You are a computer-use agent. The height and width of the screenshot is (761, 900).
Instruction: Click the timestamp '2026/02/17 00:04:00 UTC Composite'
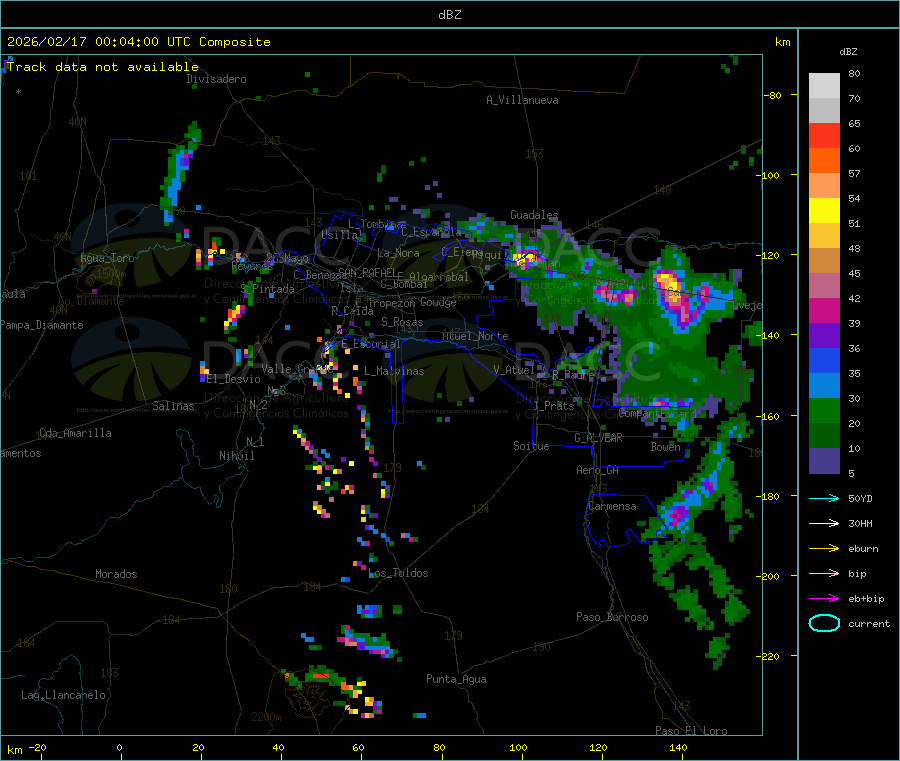point(138,42)
